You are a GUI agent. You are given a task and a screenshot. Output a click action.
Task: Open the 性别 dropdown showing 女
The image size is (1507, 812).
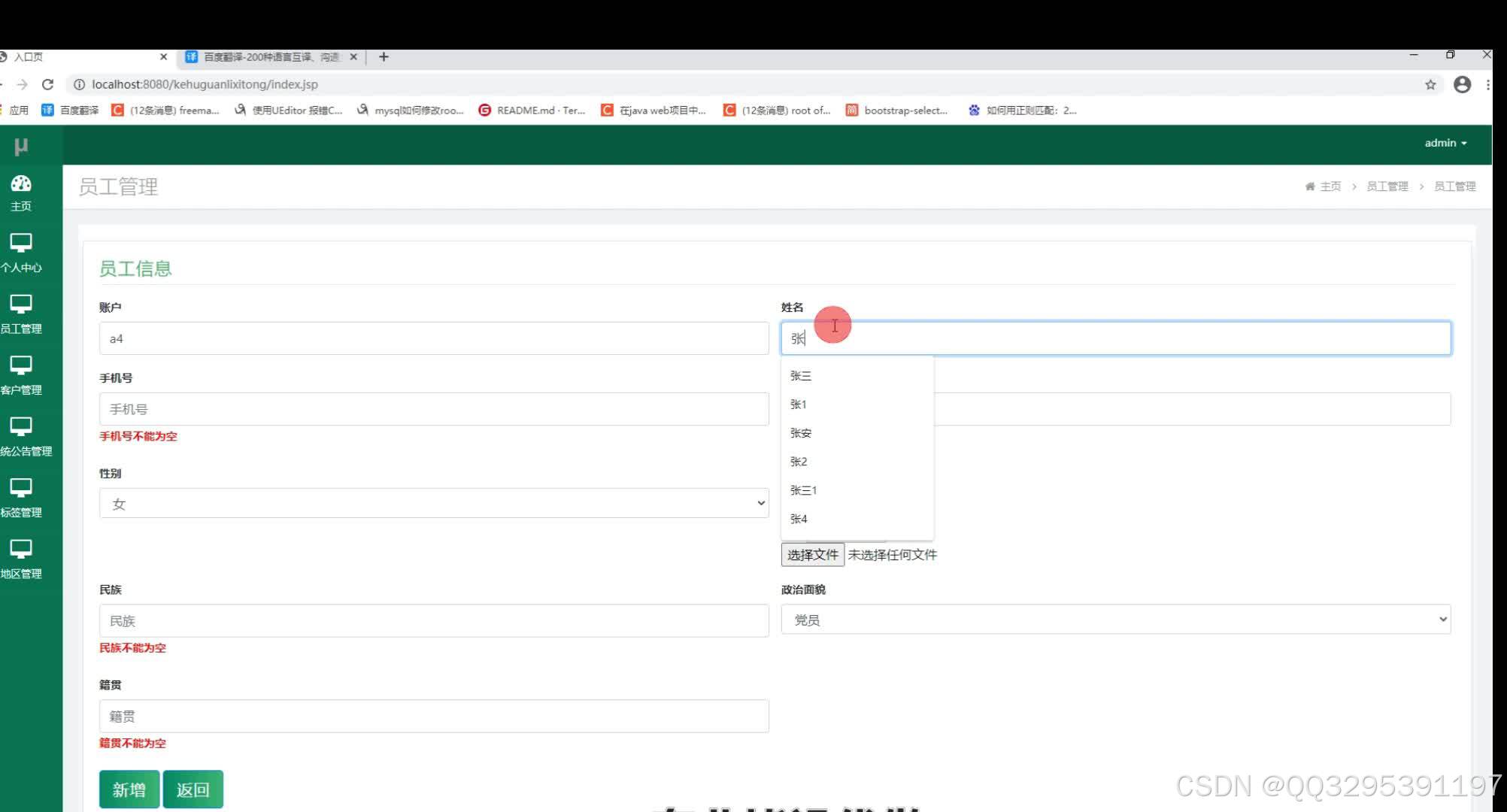pyautogui.click(x=434, y=503)
